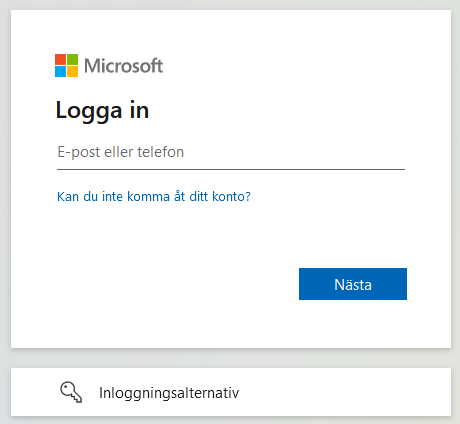Screen dimensions: 460x424
Task: Click the E-post placeholder text
Action: click(120, 152)
